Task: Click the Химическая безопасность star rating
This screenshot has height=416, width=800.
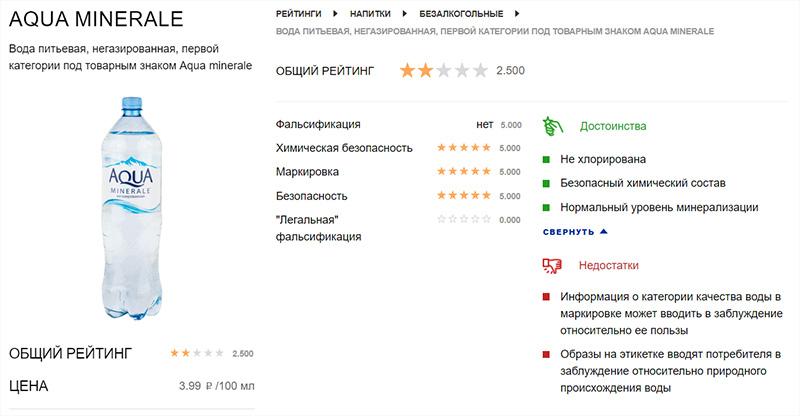Action: pos(464,148)
